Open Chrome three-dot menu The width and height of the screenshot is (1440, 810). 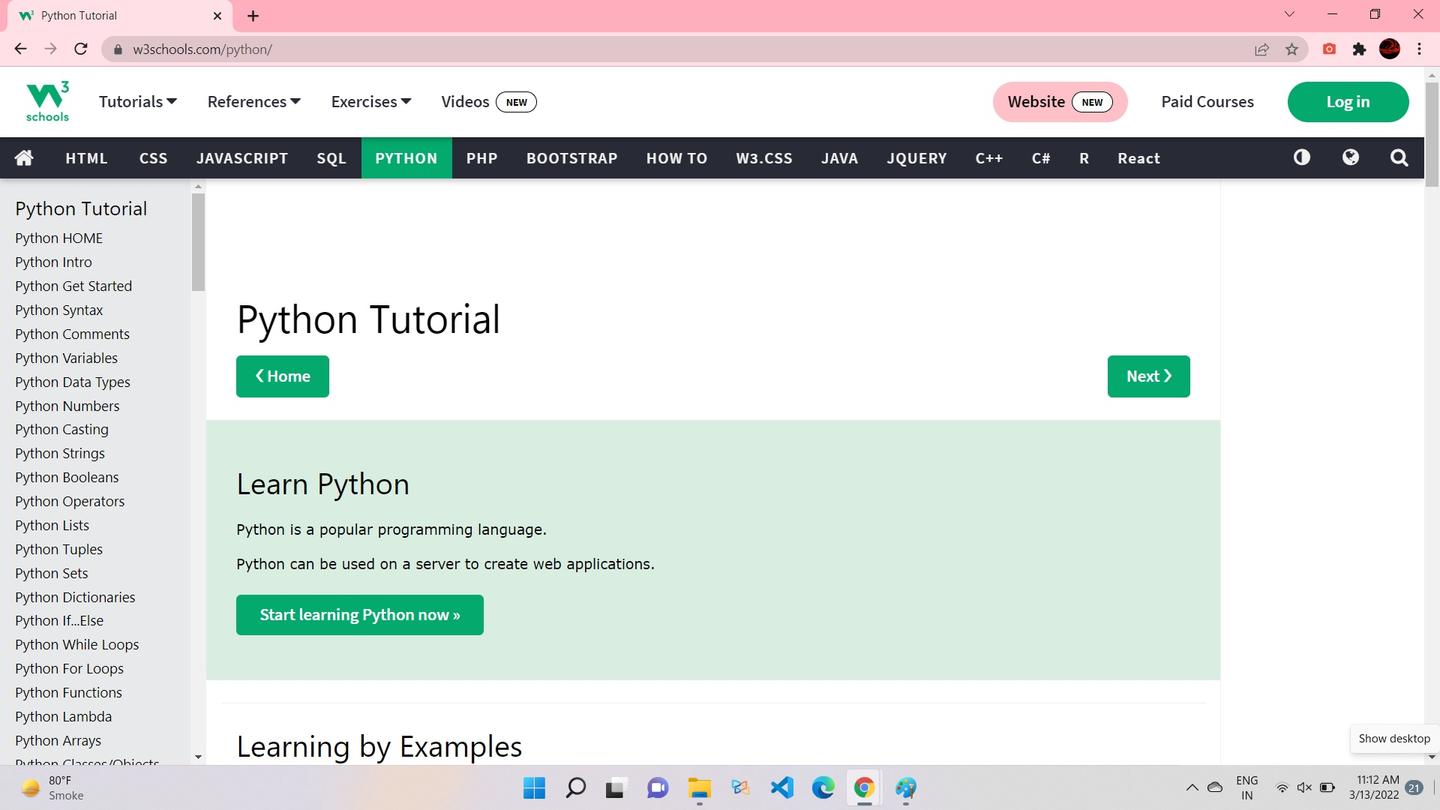tap(1419, 49)
